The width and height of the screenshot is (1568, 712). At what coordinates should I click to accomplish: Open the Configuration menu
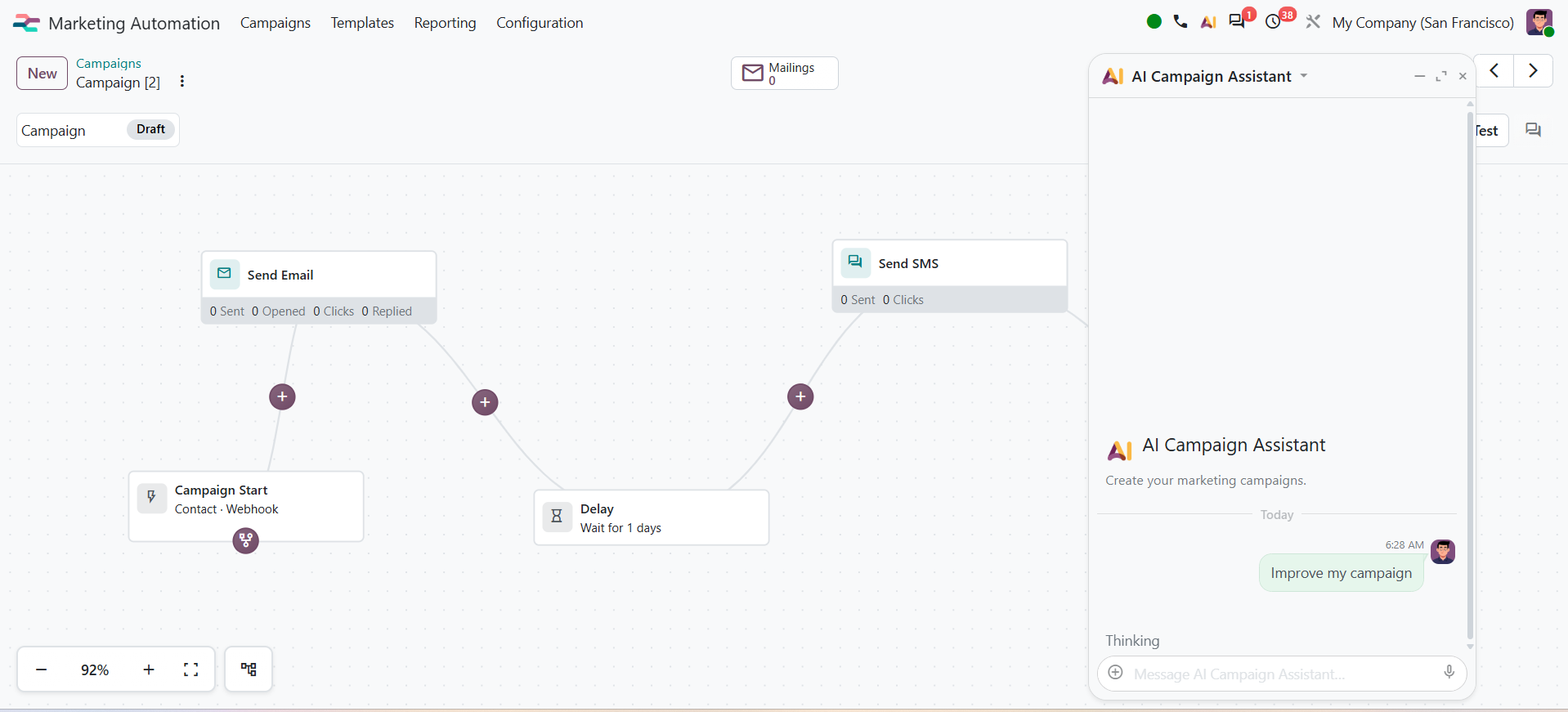[540, 23]
